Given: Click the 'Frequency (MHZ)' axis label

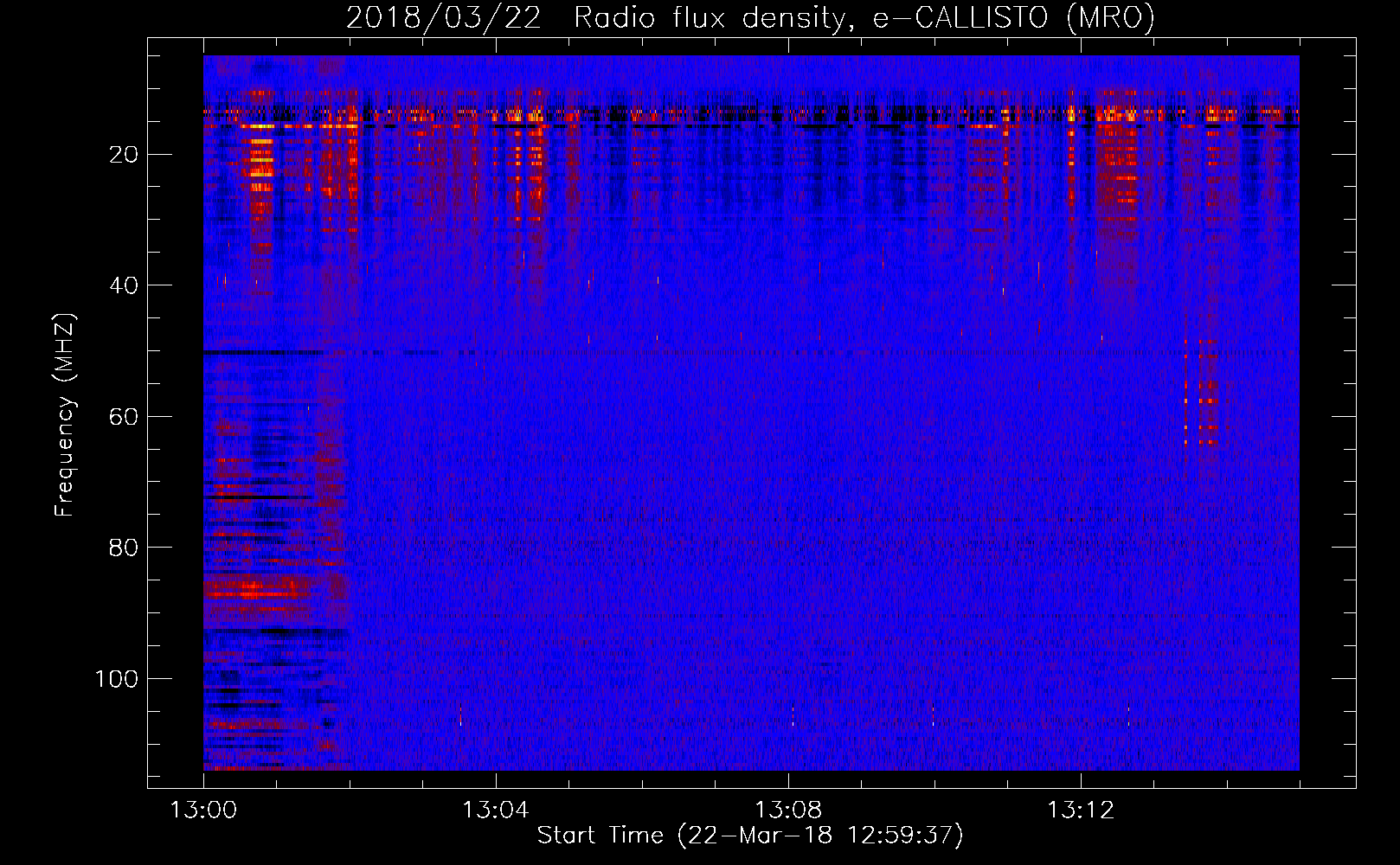Looking at the screenshot, I should pyautogui.click(x=65, y=414).
